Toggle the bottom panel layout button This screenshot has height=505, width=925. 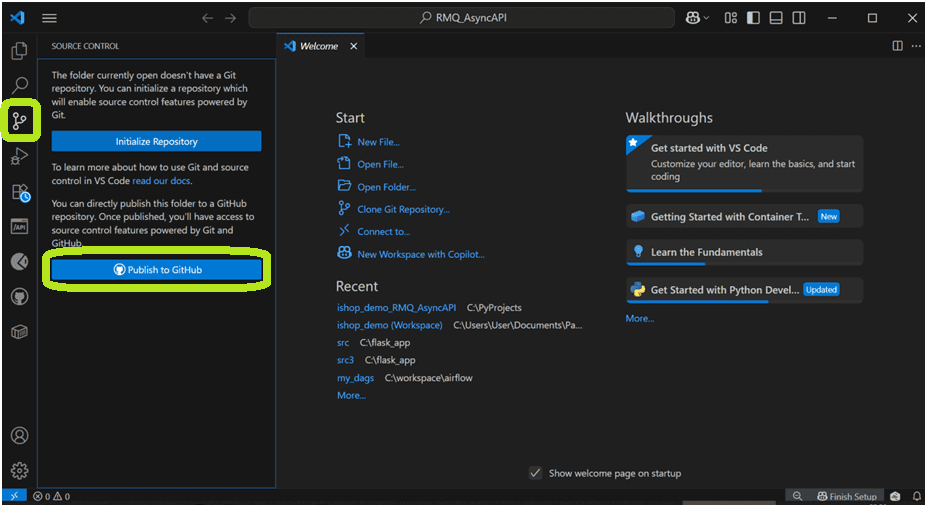click(x=776, y=18)
